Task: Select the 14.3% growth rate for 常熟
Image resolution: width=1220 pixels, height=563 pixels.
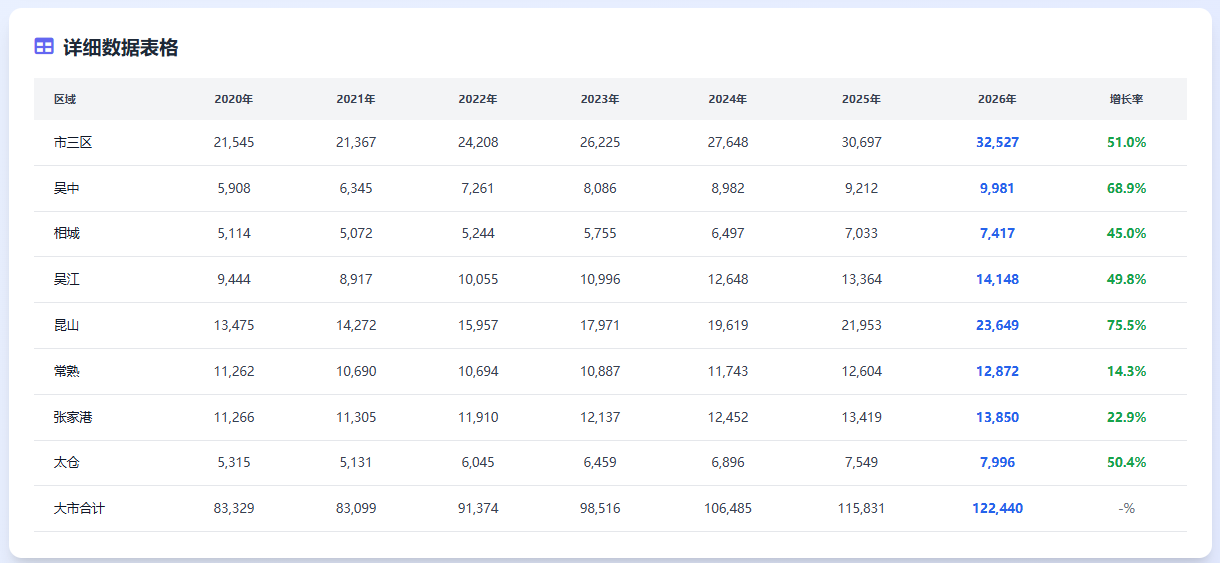Action: [x=1126, y=371]
